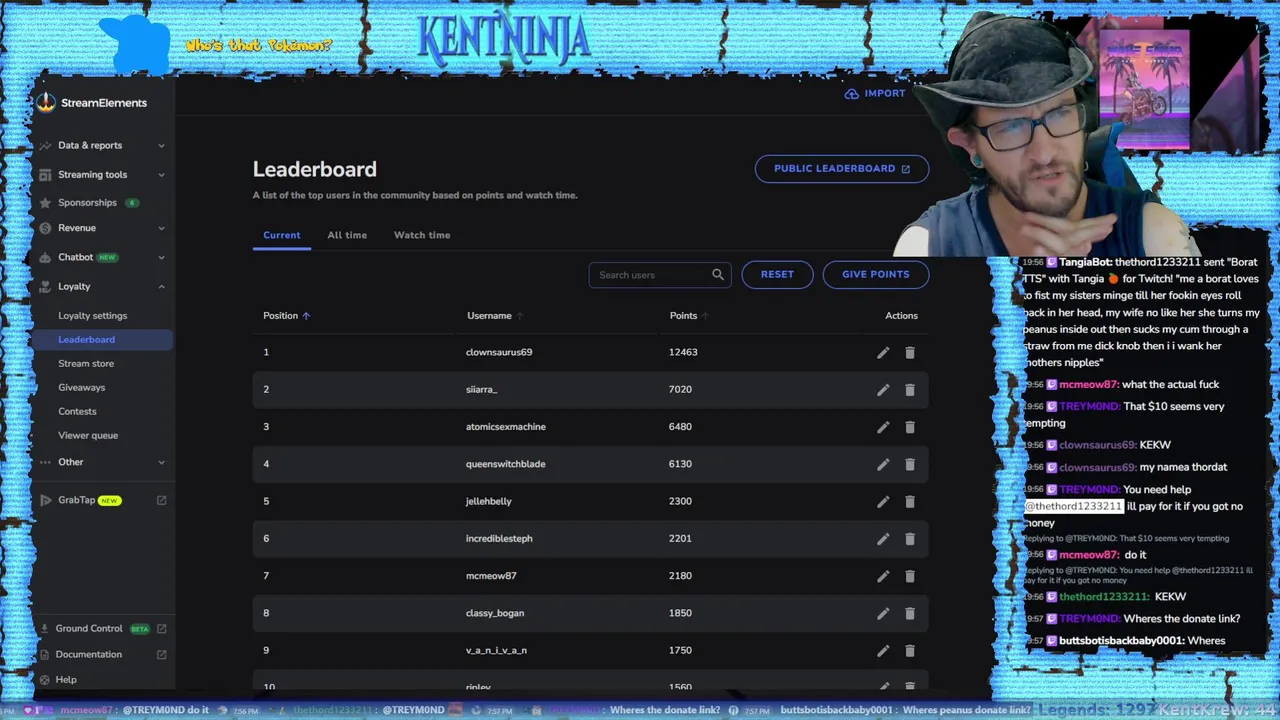Viewport: 1280px width, 720px height.
Task: Delete clownsaurus69 row with trash icon
Action: point(910,353)
